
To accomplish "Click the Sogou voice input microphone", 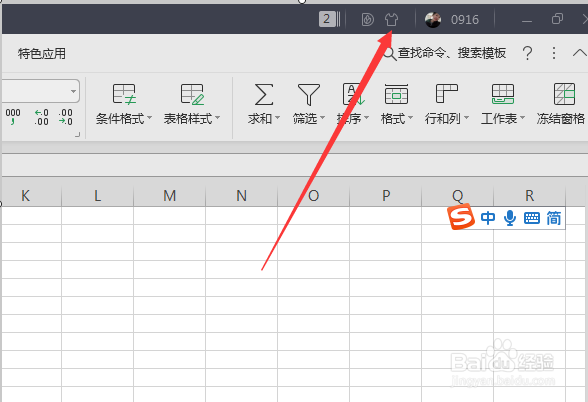I will pyautogui.click(x=510, y=218).
